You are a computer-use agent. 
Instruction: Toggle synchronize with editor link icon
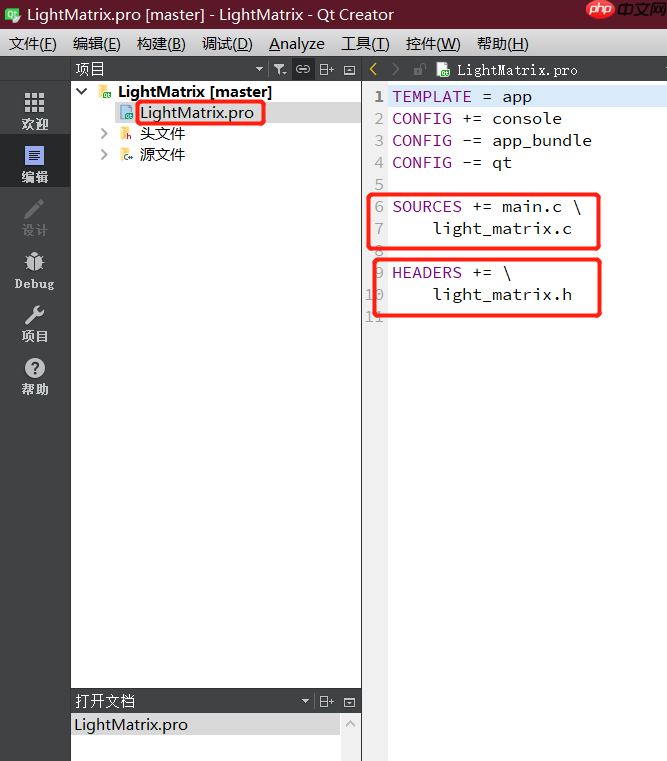(x=303, y=69)
